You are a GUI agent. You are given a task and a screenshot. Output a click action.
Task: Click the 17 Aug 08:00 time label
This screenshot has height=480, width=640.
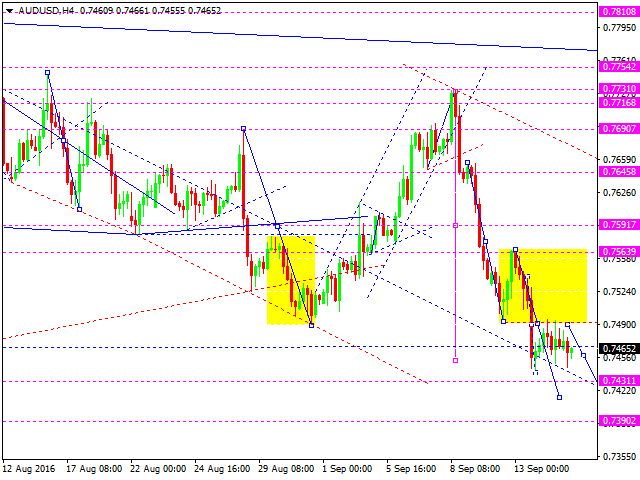click(94, 469)
